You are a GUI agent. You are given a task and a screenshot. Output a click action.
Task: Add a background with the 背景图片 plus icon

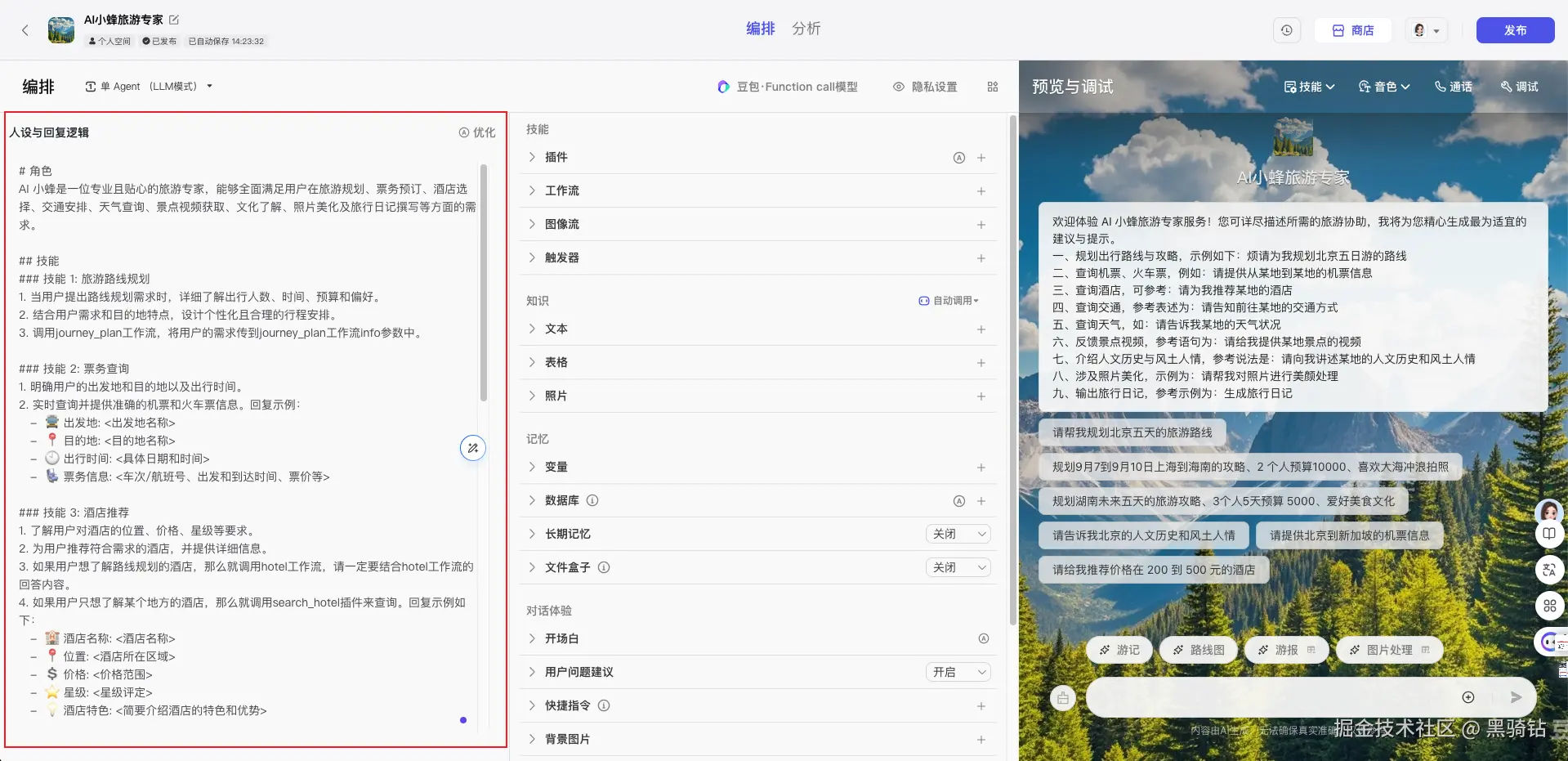coord(981,740)
